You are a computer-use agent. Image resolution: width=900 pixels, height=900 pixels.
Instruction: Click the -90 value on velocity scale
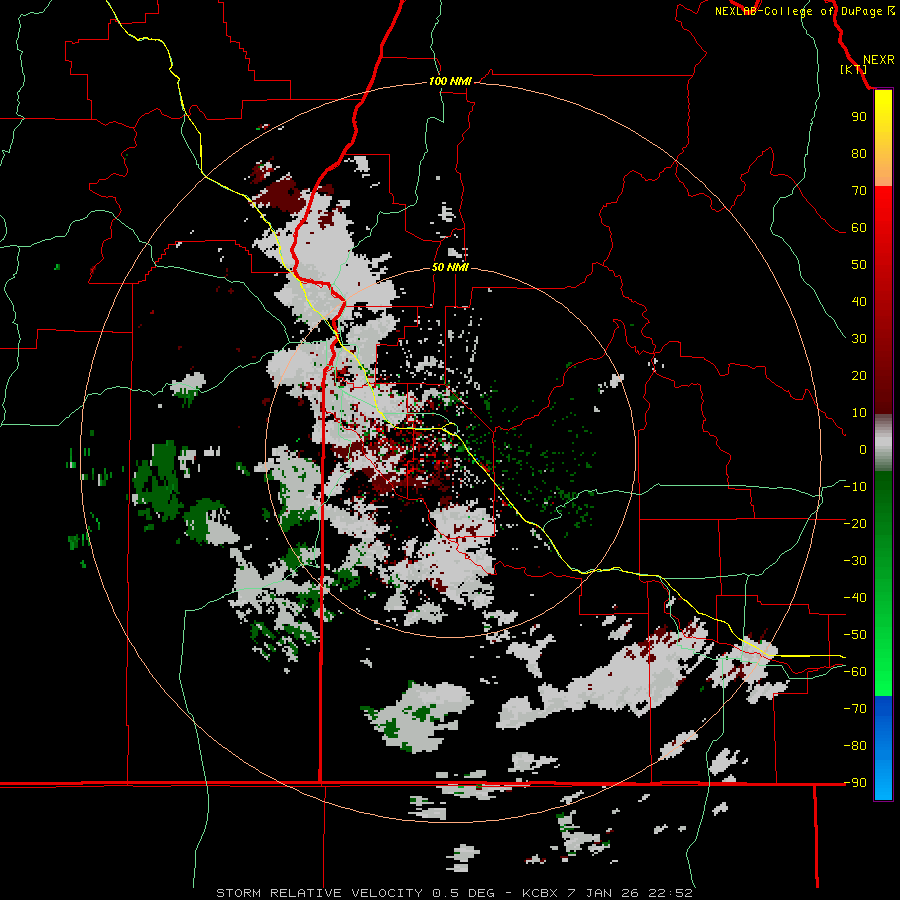(855, 783)
